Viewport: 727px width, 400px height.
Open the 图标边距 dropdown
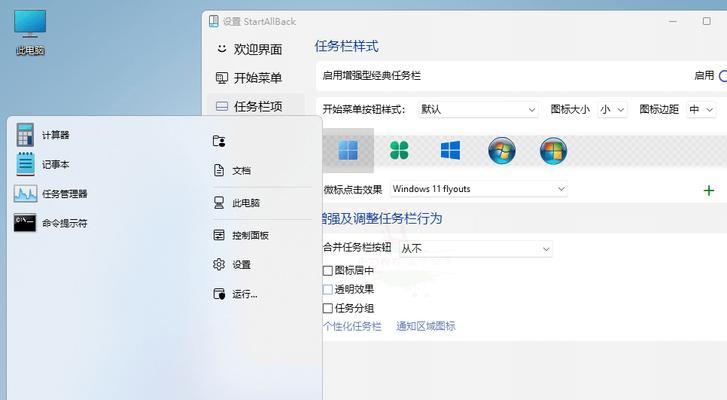click(701, 109)
